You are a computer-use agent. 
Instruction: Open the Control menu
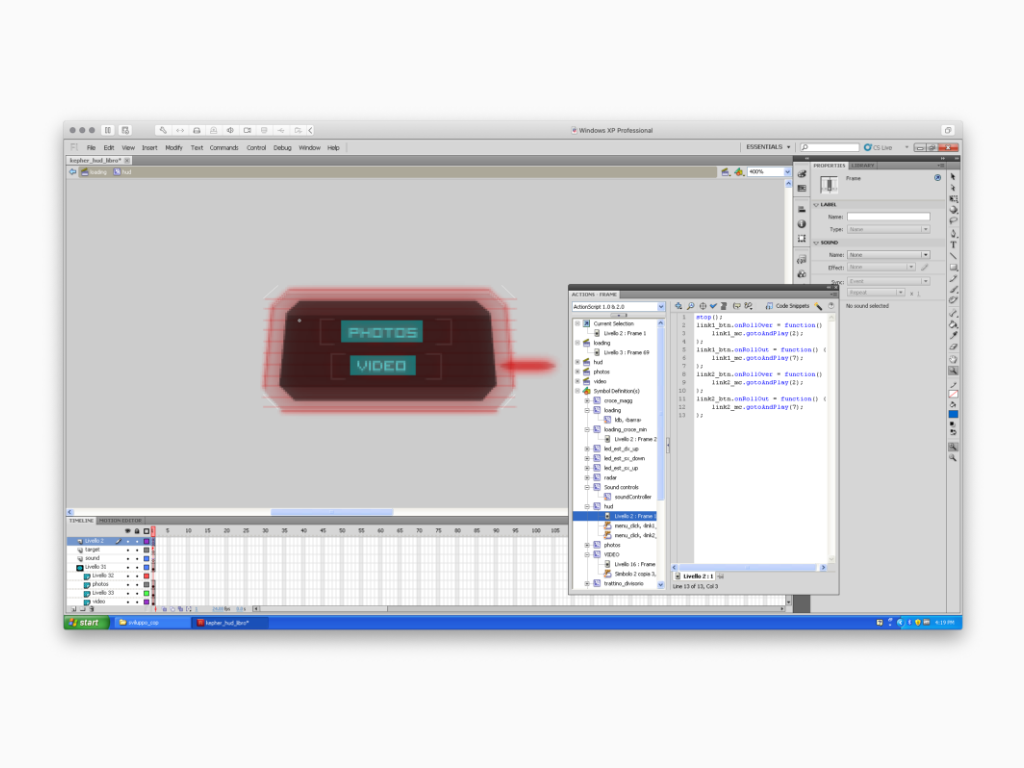coord(256,148)
